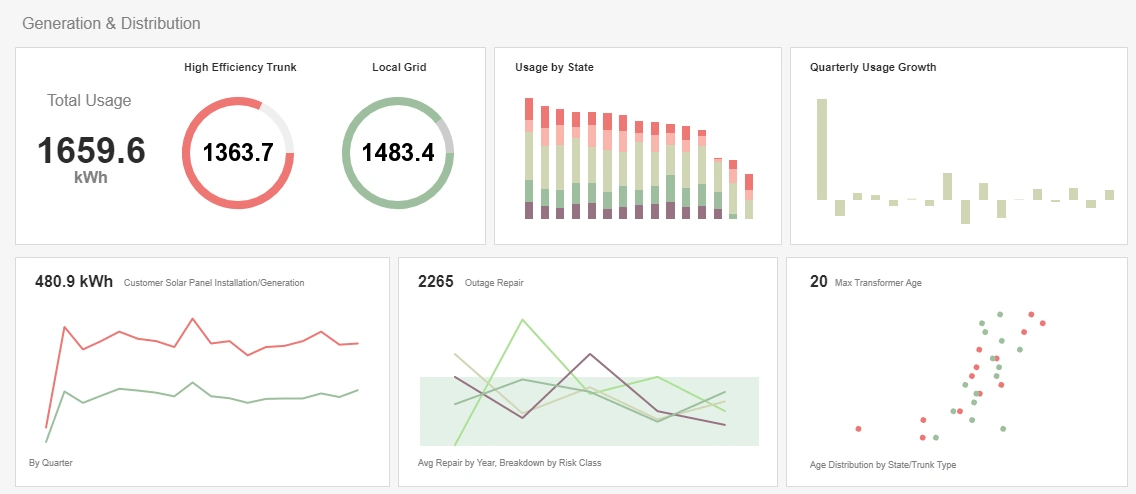Click the Avg Repair by Year caption
The image size is (1136, 494).
pos(509,463)
